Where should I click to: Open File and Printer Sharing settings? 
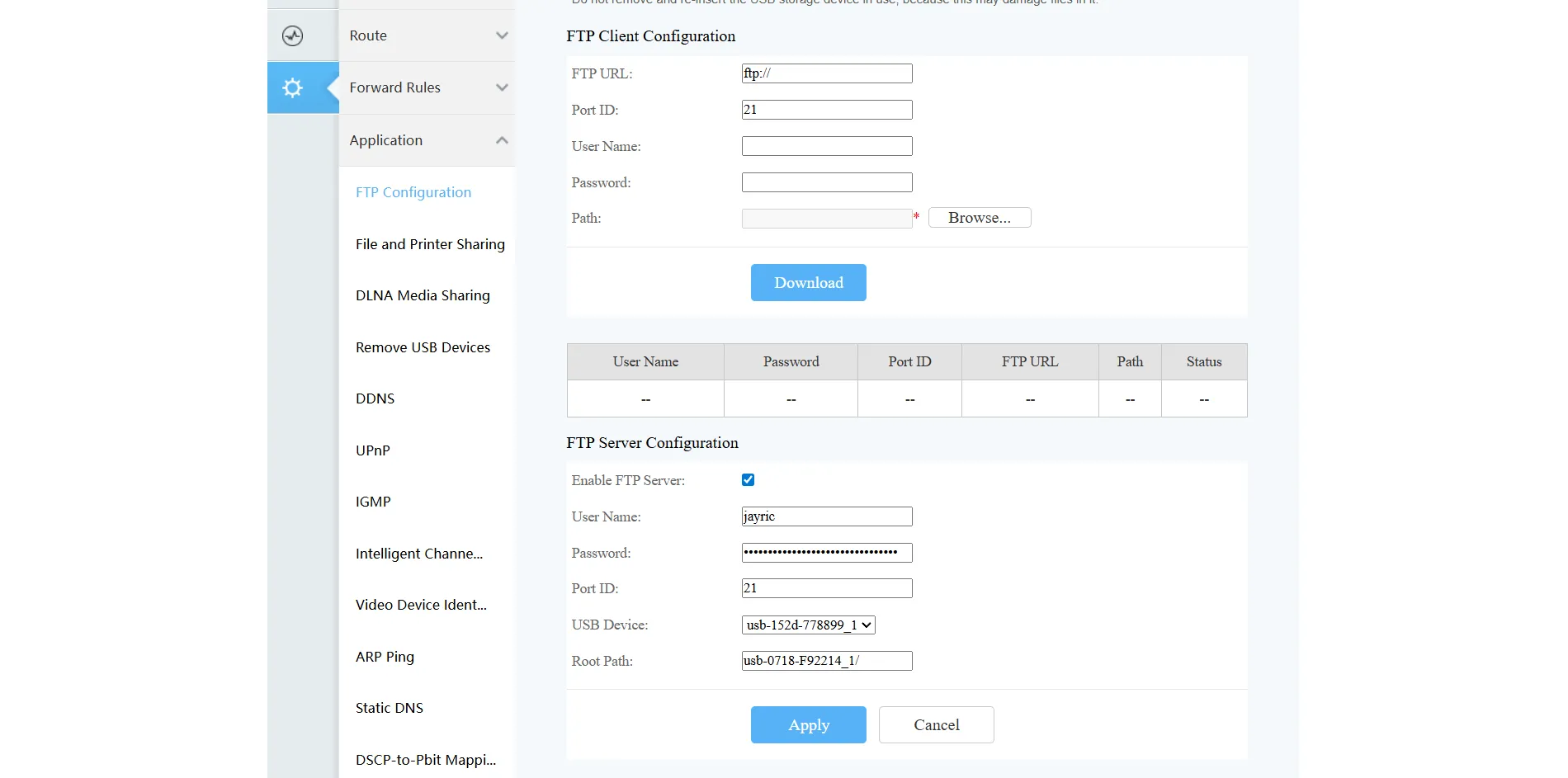(430, 244)
